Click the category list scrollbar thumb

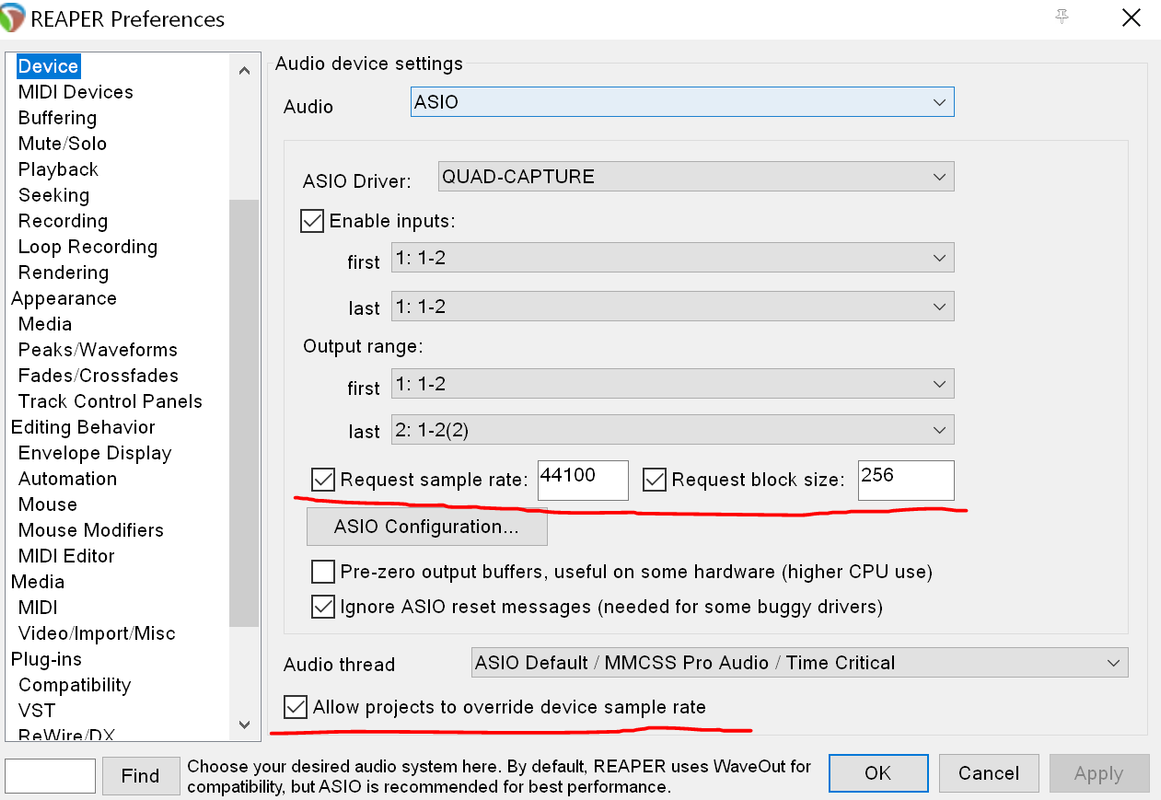244,413
